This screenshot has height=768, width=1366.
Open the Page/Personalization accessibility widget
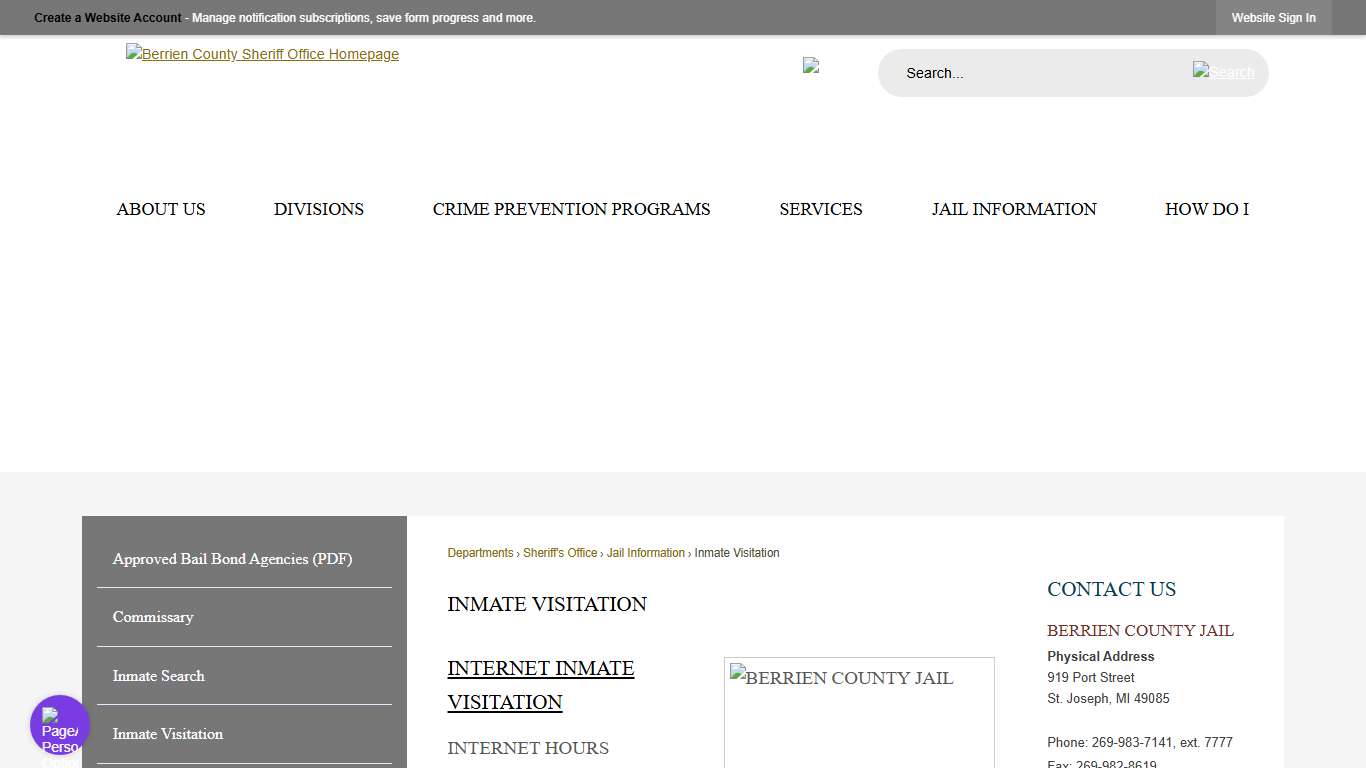[x=59, y=723]
